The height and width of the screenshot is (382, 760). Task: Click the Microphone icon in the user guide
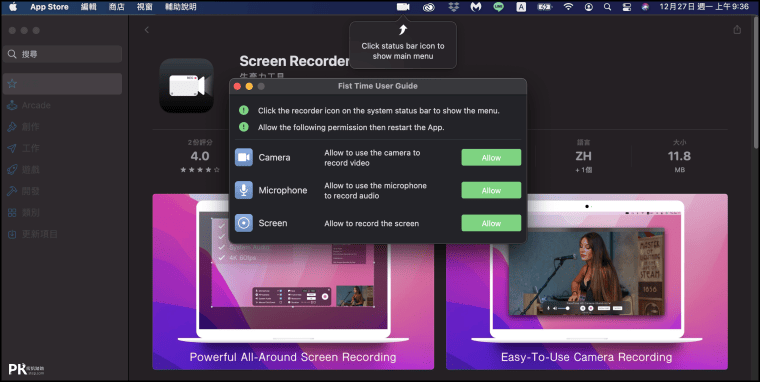(x=244, y=190)
